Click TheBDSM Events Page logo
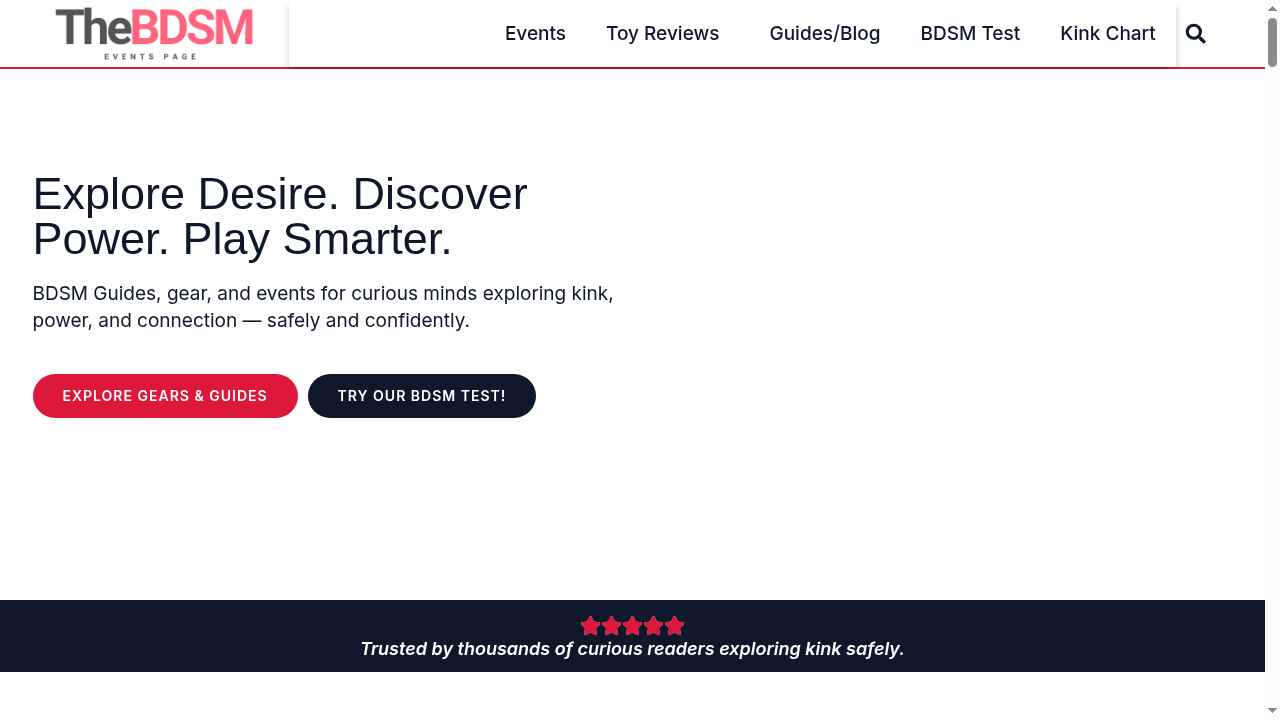The width and height of the screenshot is (1280, 720). 154,33
